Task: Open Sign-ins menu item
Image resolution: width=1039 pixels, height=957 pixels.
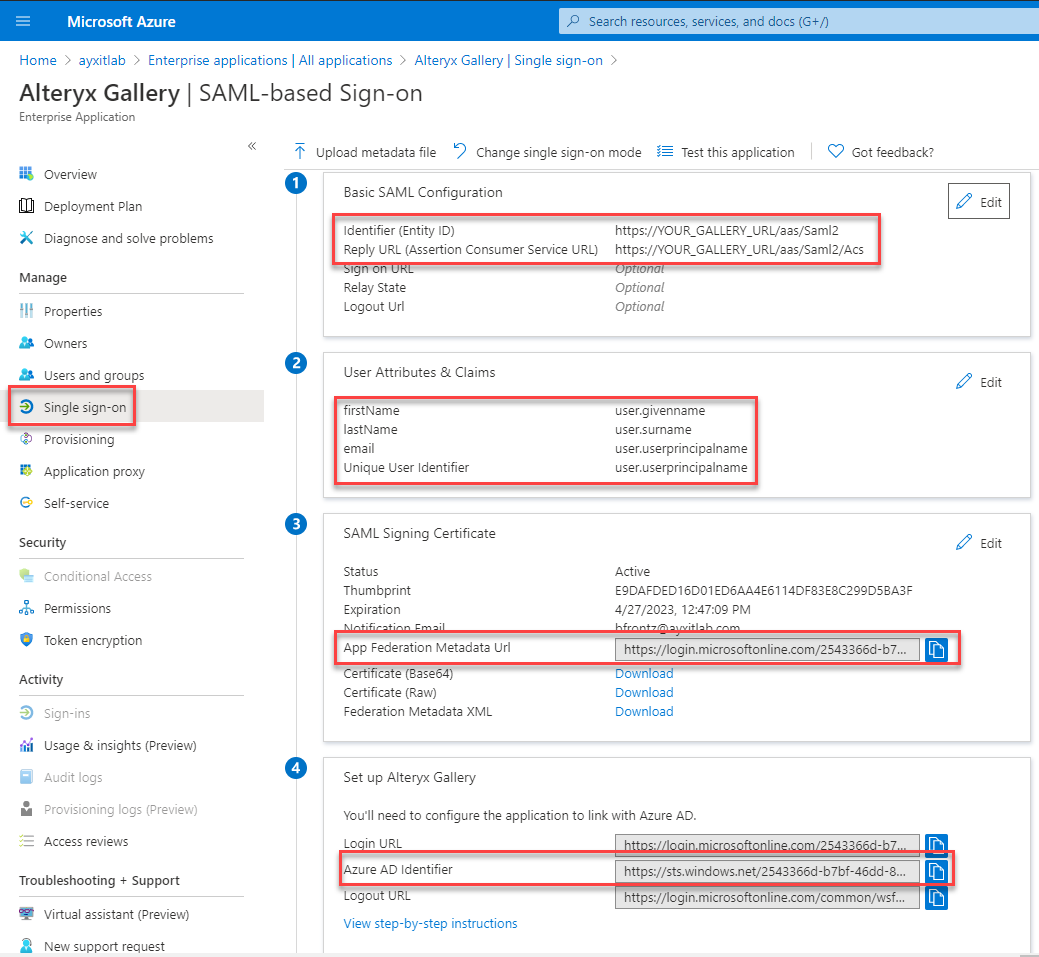Action: (67, 714)
